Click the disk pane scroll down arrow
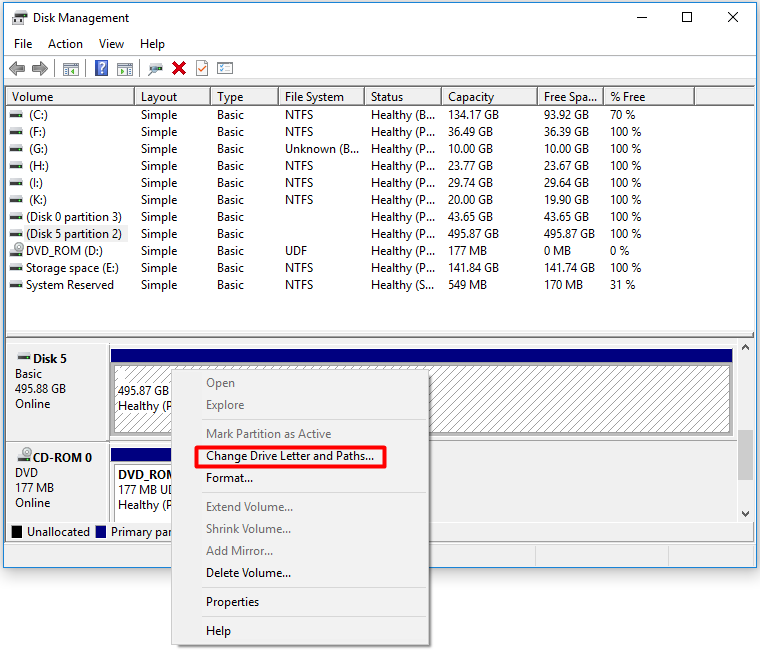The width and height of the screenshot is (760, 650). [x=745, y=514]
